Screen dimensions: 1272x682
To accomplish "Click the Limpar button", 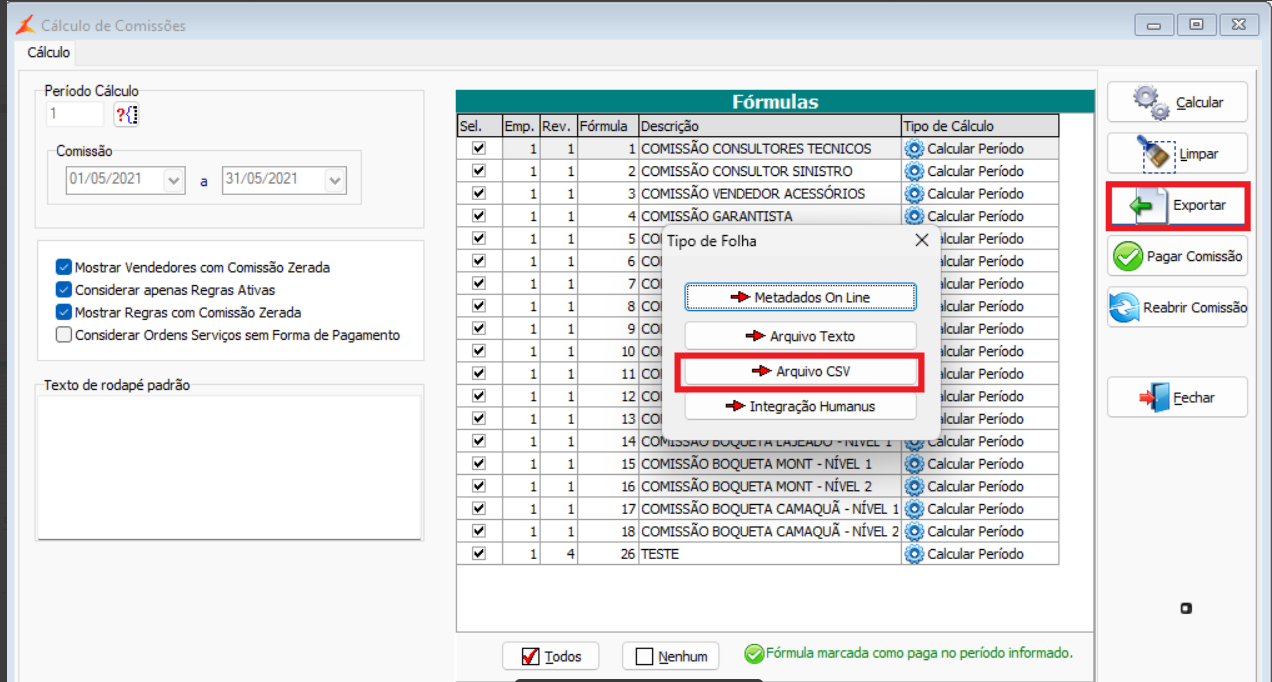I will 1177,154.
